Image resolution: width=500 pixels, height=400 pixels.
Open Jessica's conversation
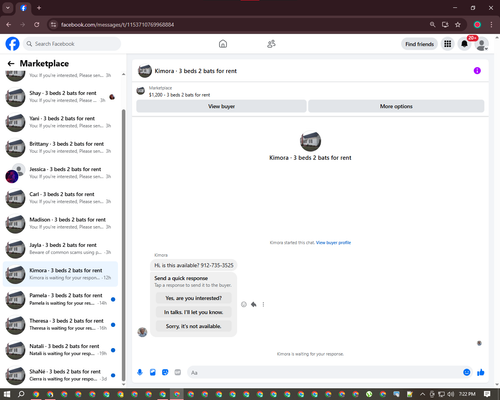[60, 173]
